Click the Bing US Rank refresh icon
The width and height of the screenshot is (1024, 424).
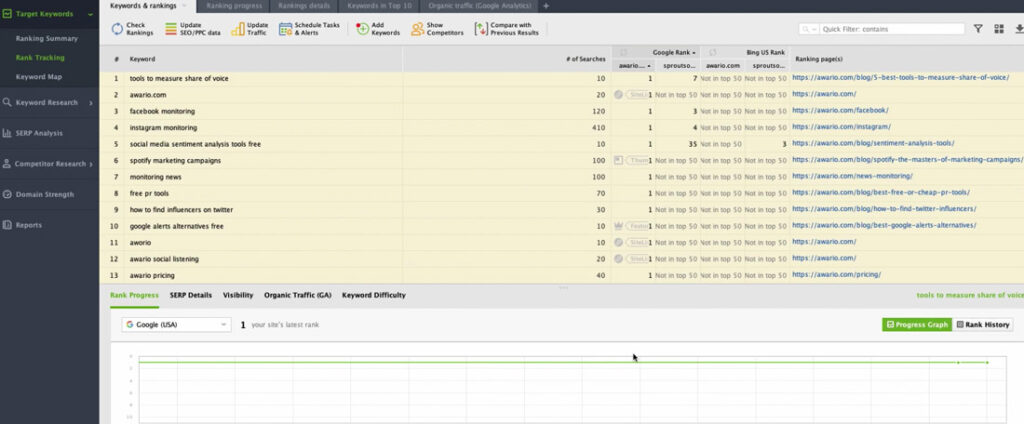tap(713, 52)
